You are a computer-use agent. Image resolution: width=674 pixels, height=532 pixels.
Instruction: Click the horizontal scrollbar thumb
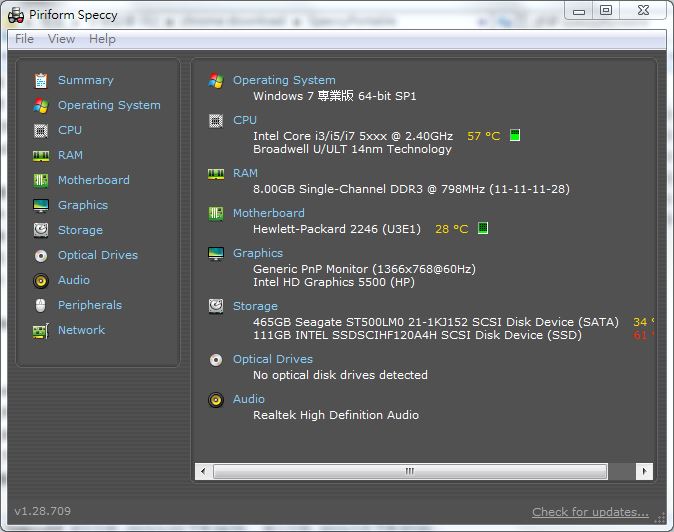point(410,471)
